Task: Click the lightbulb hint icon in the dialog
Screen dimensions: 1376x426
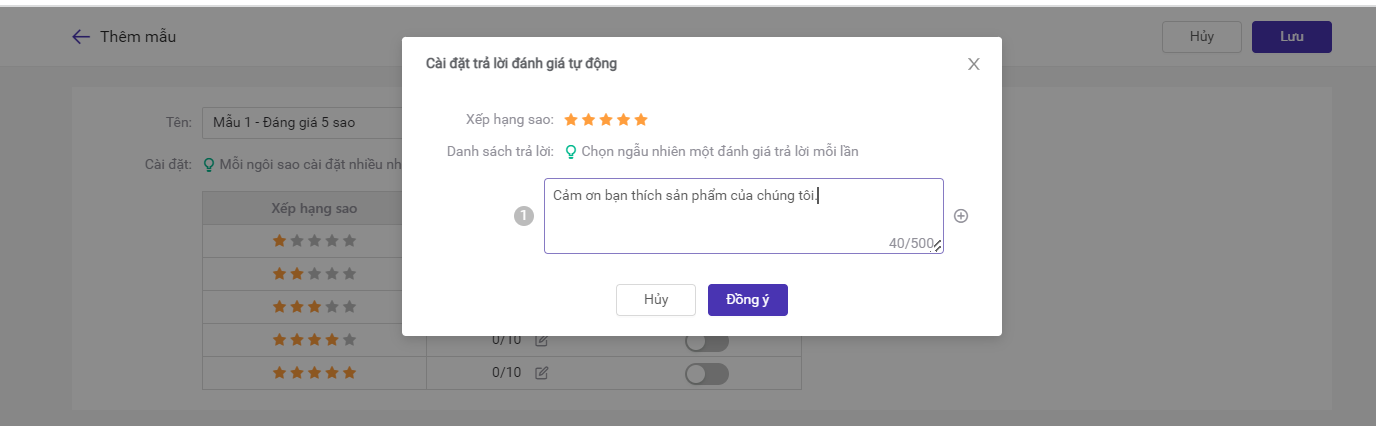Action: point(571,152)
